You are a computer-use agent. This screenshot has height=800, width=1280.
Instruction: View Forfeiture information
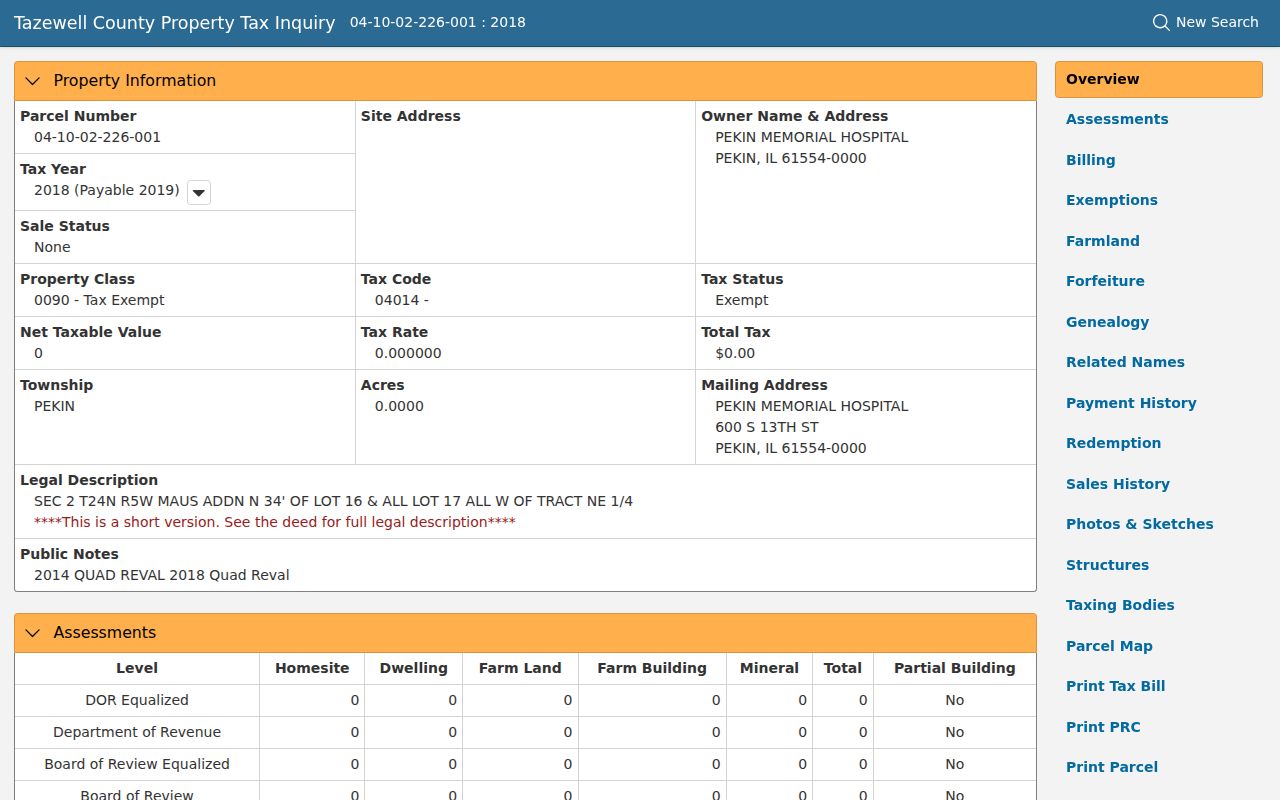pyautogui.click(x=1105, y=281)
